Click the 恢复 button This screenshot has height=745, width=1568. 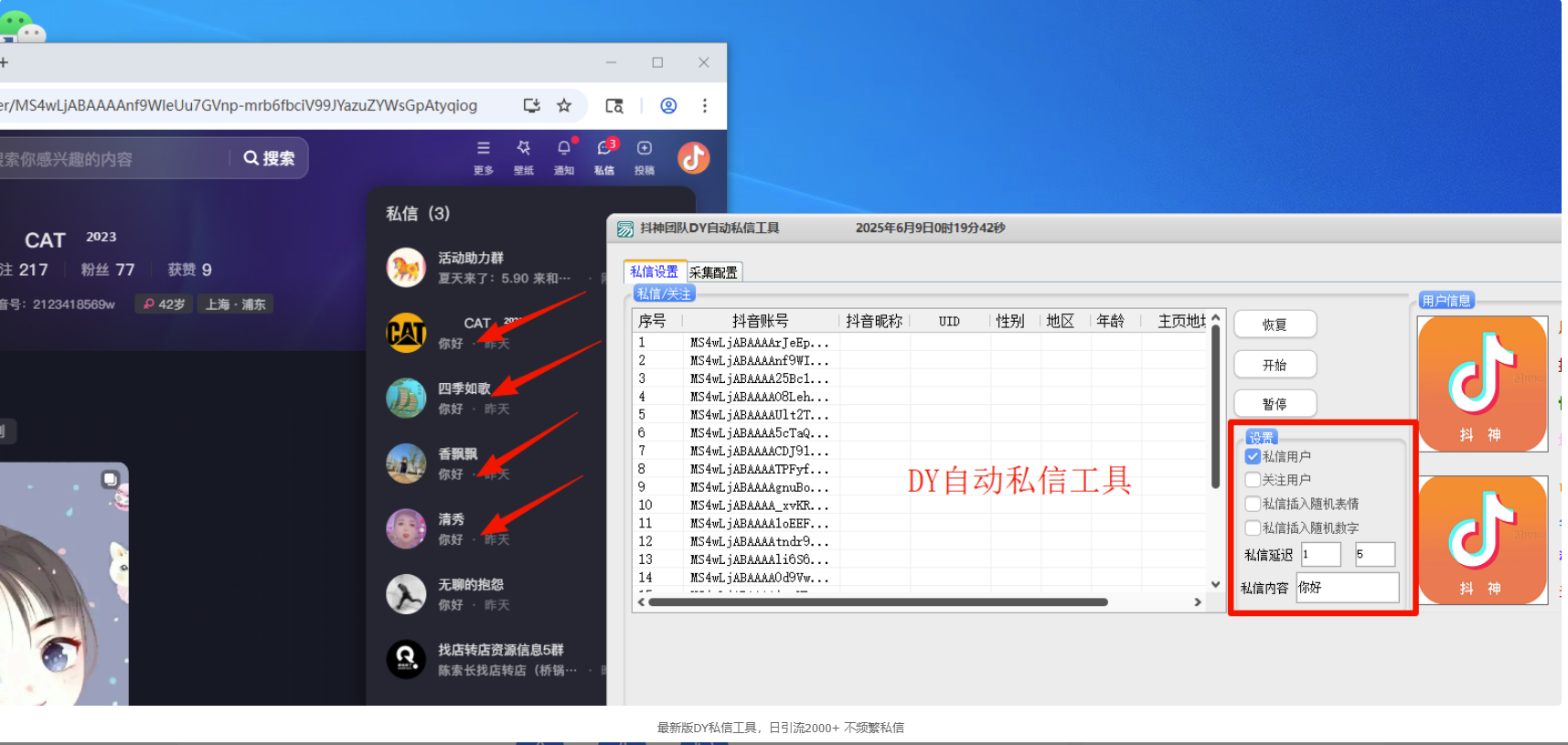[x=1275, y=325]
